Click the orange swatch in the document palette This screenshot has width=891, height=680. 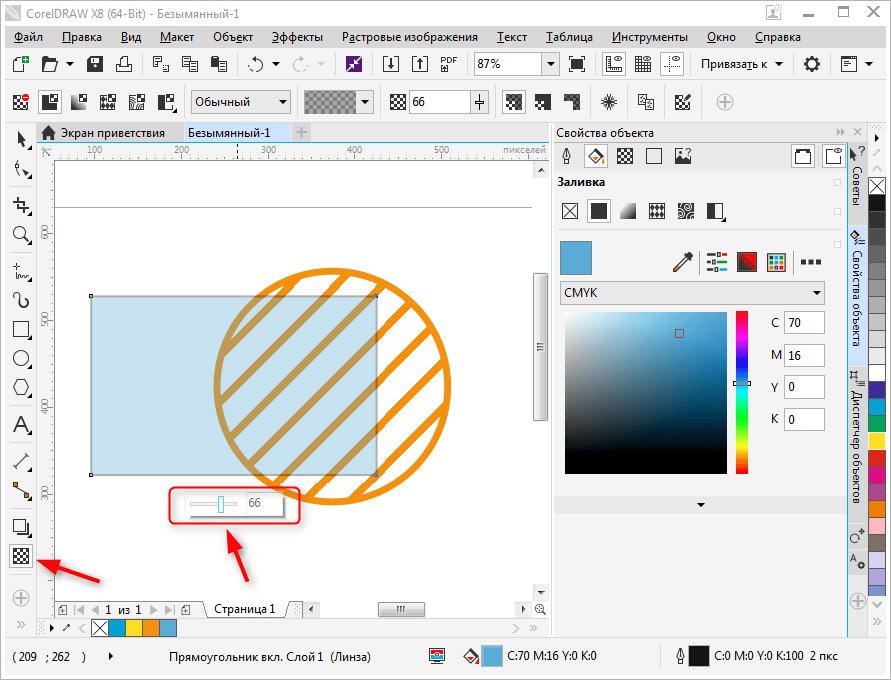151,628
